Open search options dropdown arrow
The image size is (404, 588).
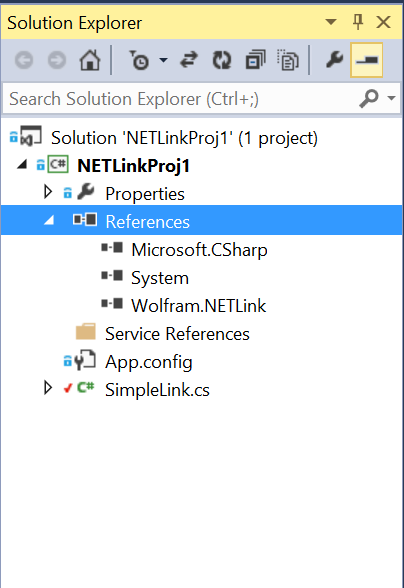click(391, 98)
